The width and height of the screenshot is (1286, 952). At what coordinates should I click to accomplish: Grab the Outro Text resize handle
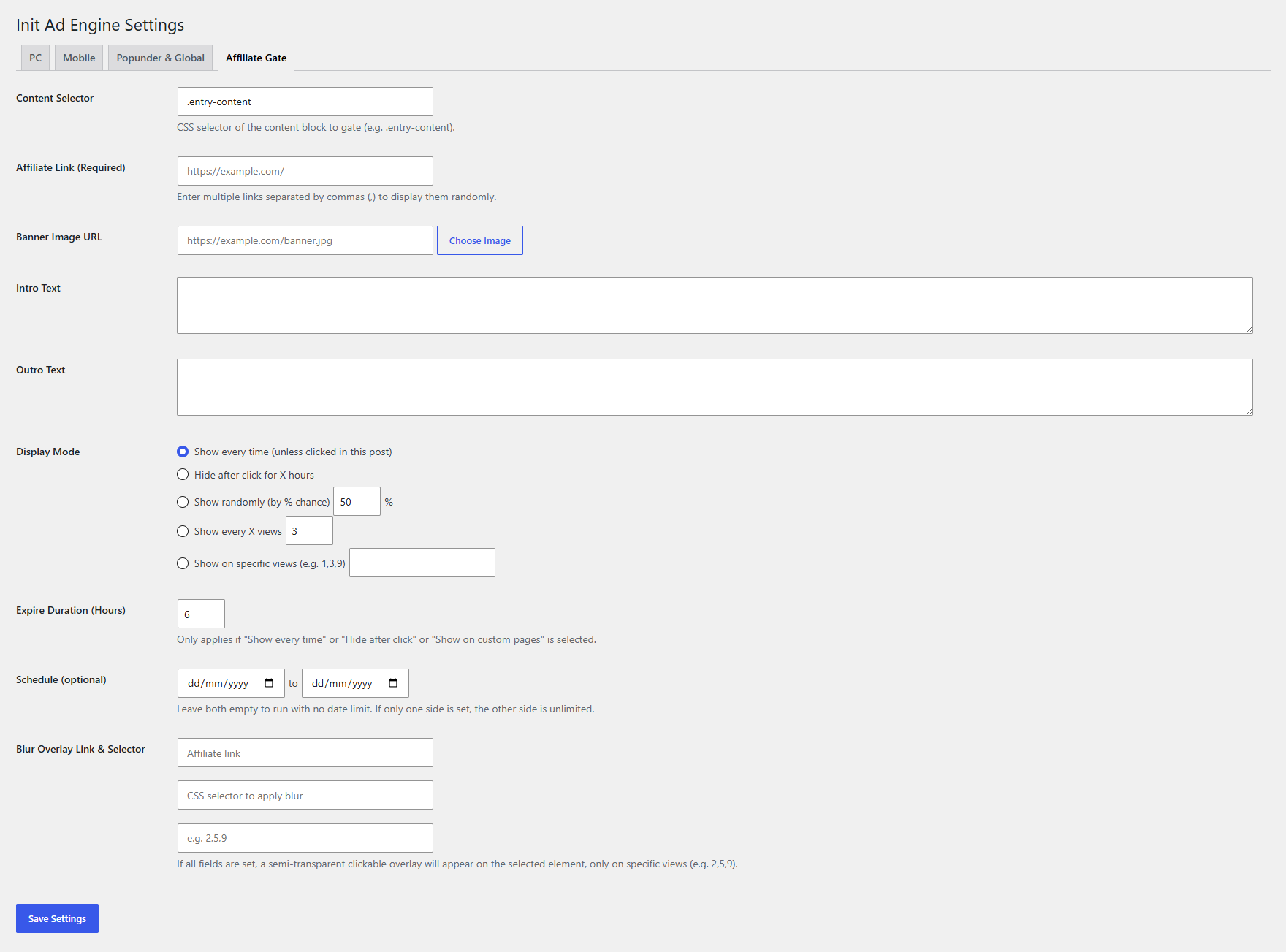coord(1249,411)
